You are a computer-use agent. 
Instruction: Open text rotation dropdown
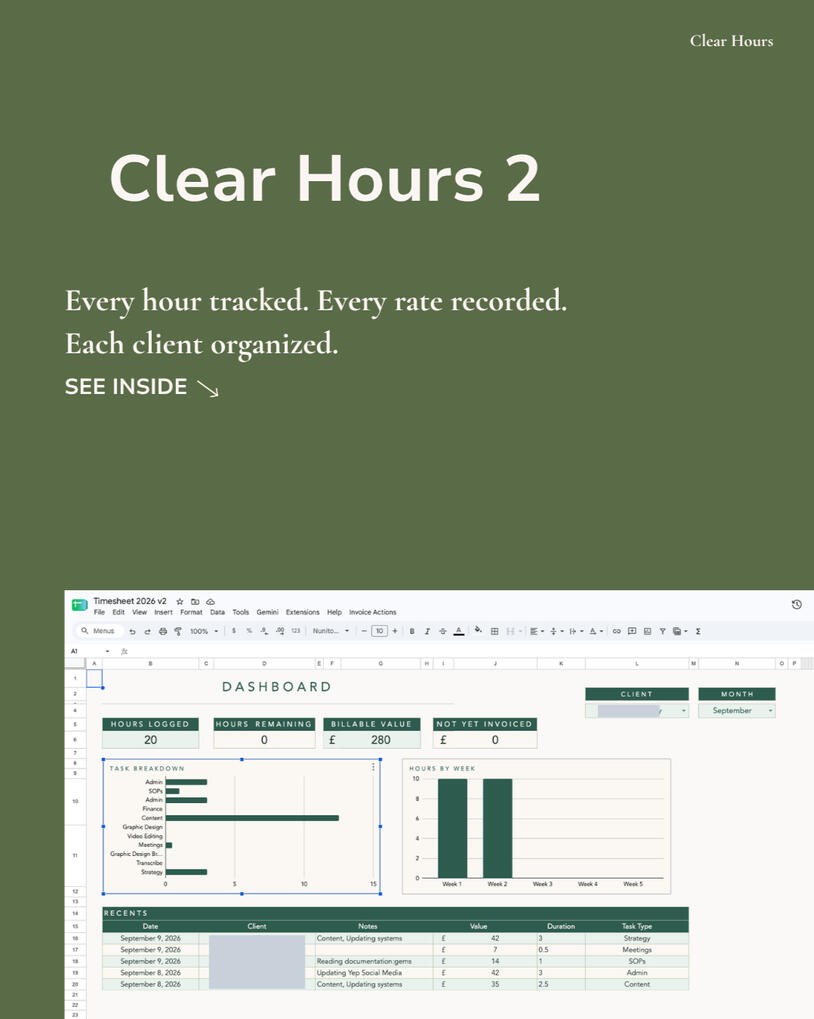click(596, 631)
